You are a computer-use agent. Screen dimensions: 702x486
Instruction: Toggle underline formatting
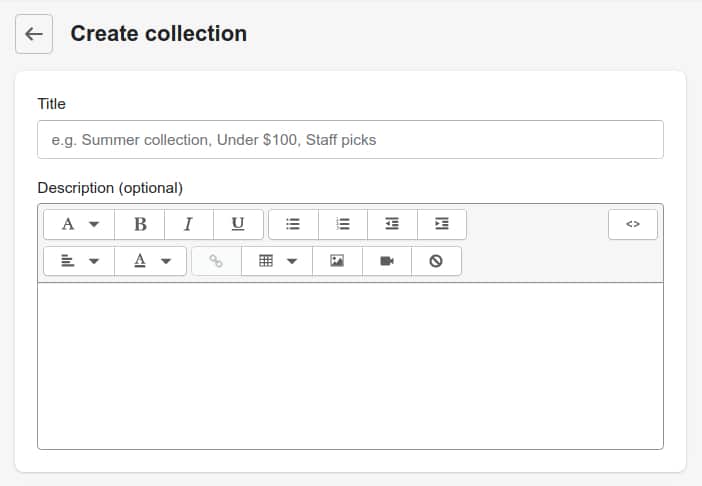tap(238, 224)
